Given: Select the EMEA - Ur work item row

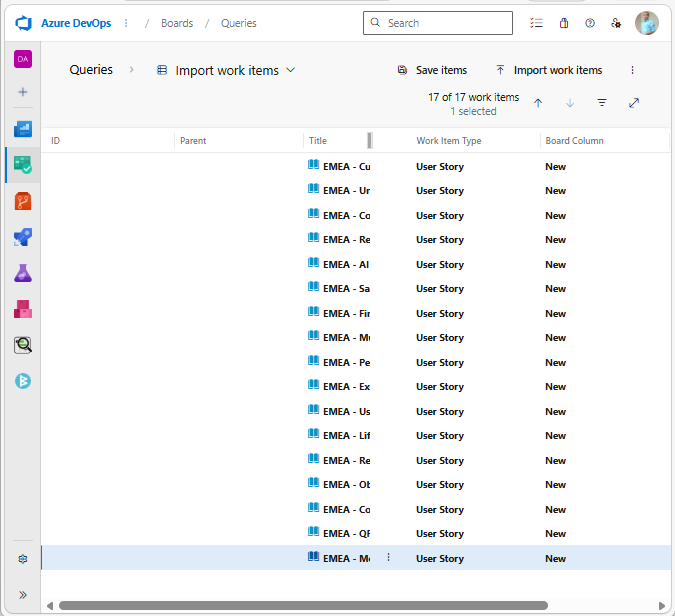Looking at the screenshot, I should coord(356,191).
